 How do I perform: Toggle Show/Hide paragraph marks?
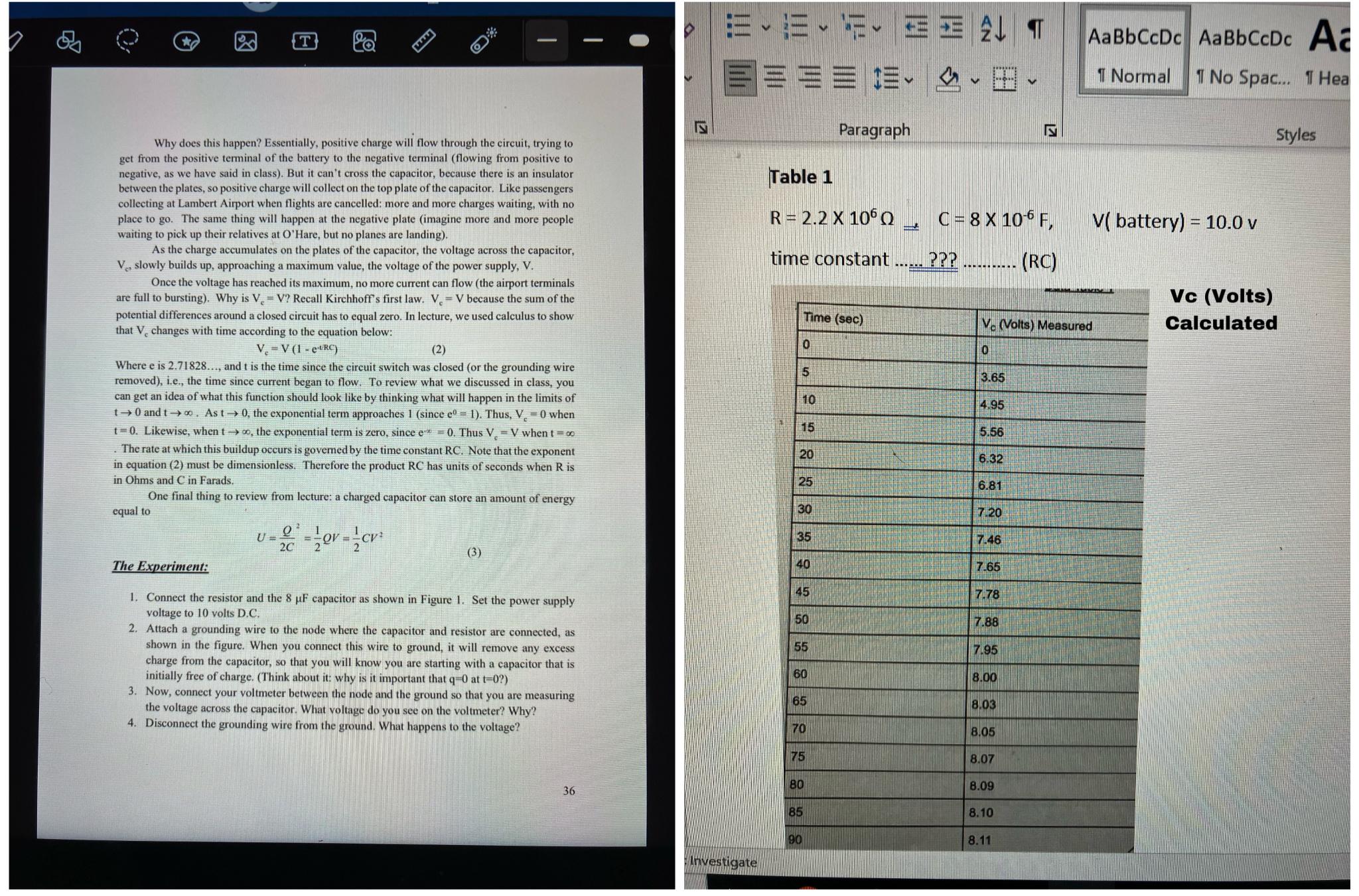(x=1035, y=28)
